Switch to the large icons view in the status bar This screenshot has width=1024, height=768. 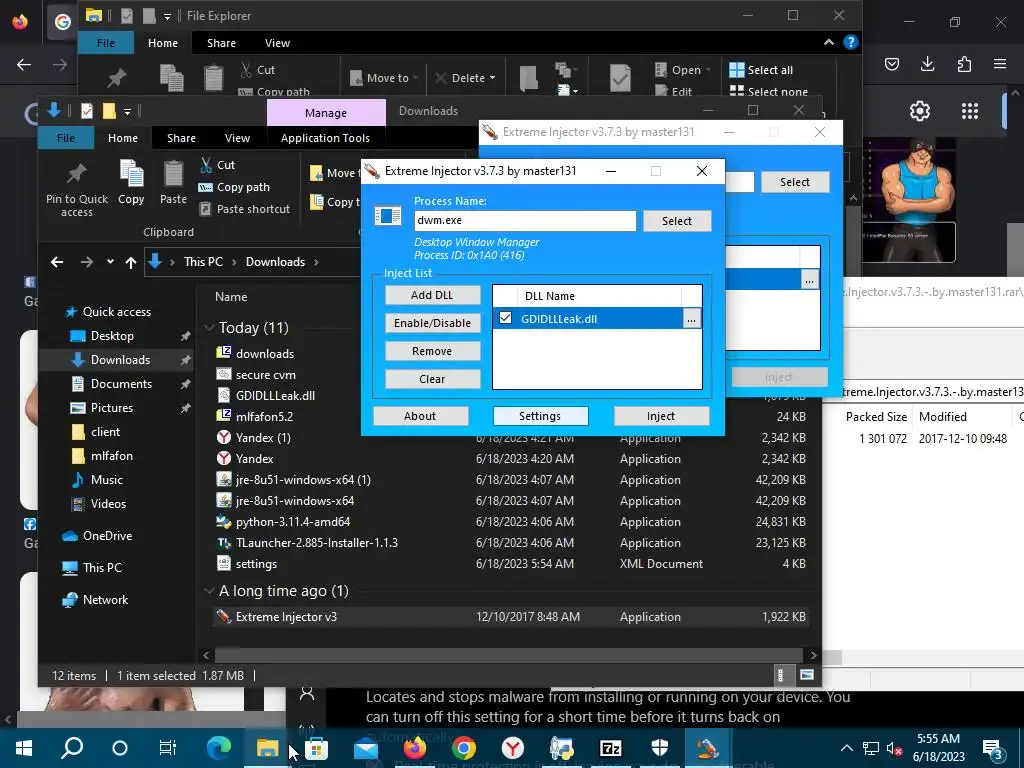point(807,675)
